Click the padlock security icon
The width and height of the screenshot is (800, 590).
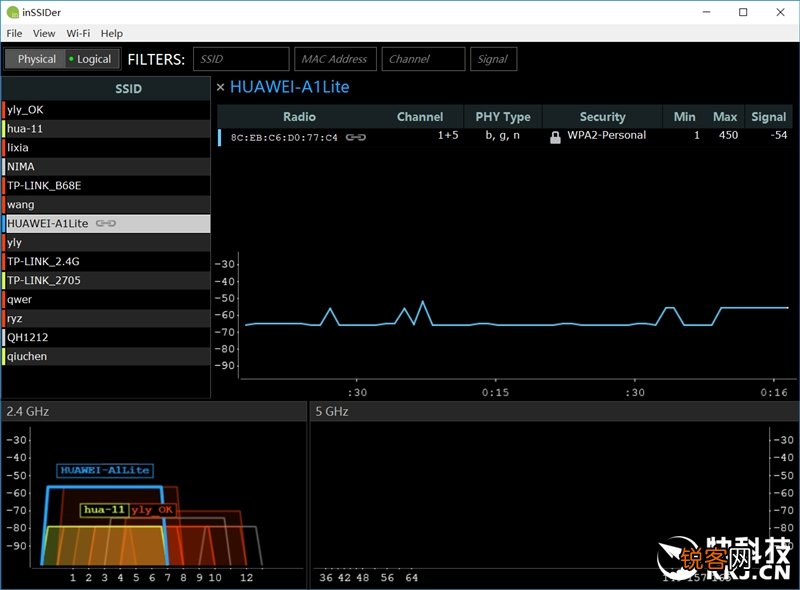(555, 137)
